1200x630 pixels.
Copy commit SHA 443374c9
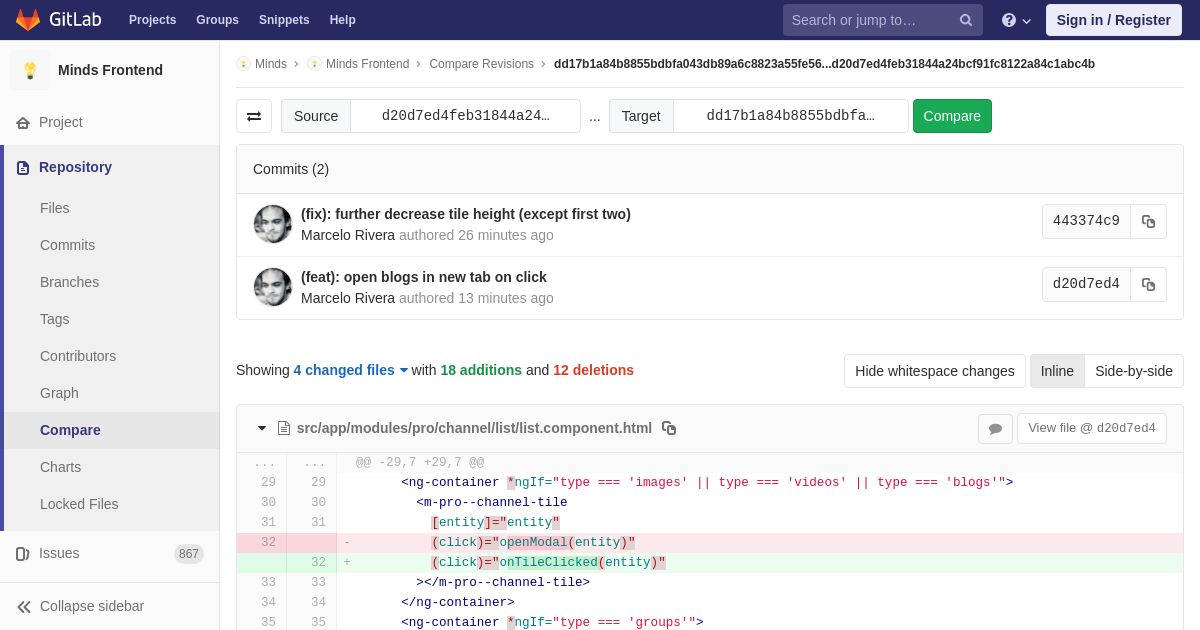tap(1148, 222)
